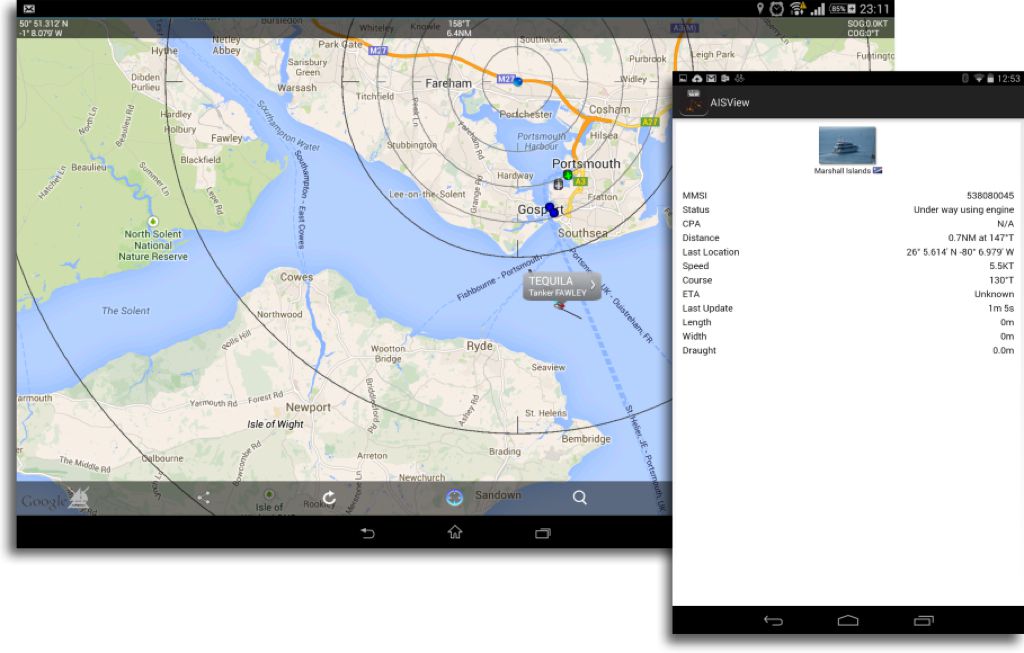Image resolution: width=1024 pixels, height=653 pixels.
Task: Open the vessel photo thumbnail
Action: (847, 146)
